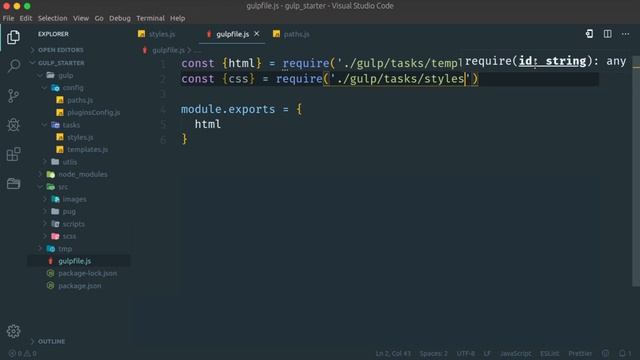Open the File menu

pyautogui.click(x=8, y=18)
